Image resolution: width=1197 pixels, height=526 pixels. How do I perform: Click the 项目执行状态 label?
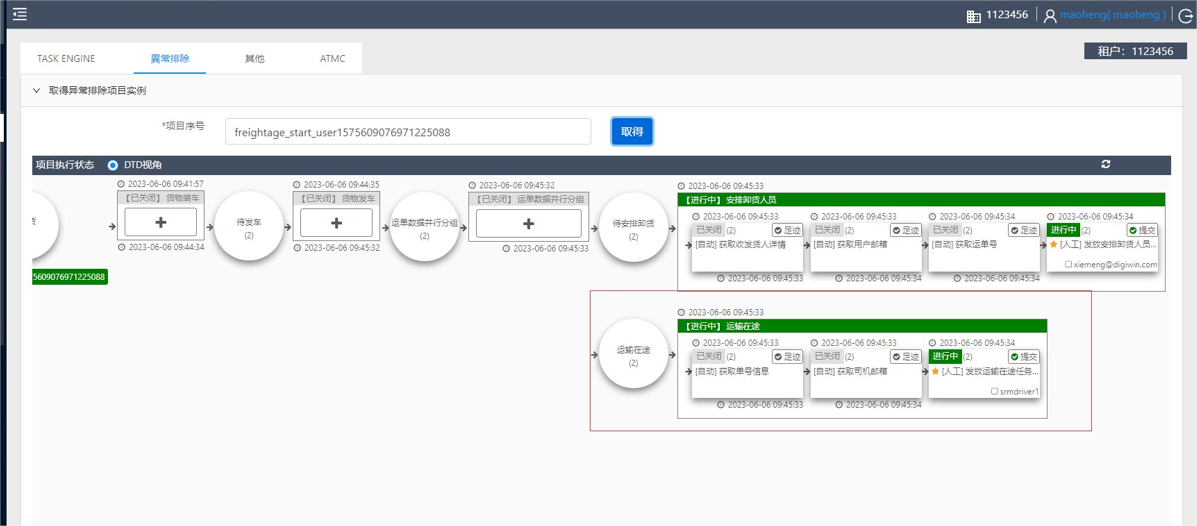pyautogui.click(x=65, y=165)
